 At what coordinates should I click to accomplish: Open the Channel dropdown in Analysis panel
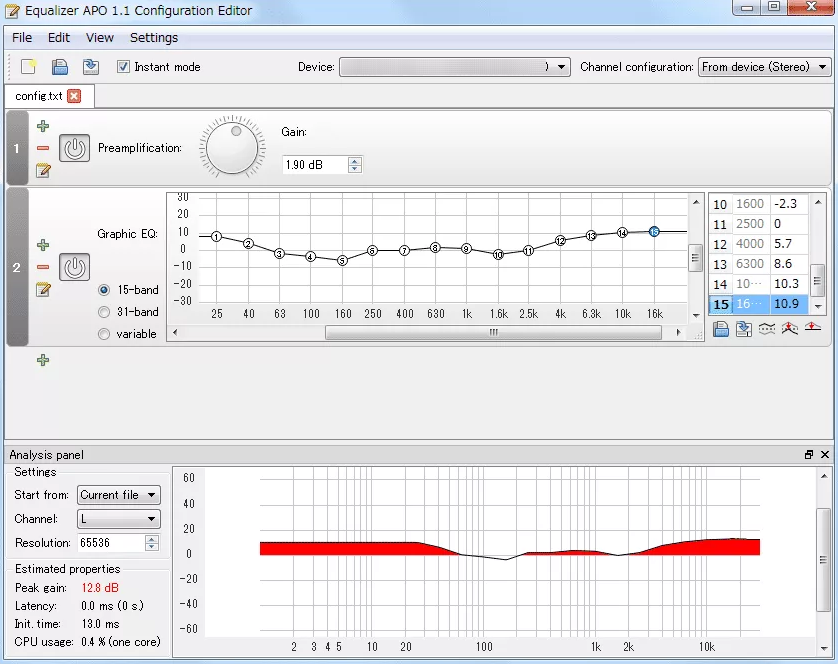click(118, 519)
